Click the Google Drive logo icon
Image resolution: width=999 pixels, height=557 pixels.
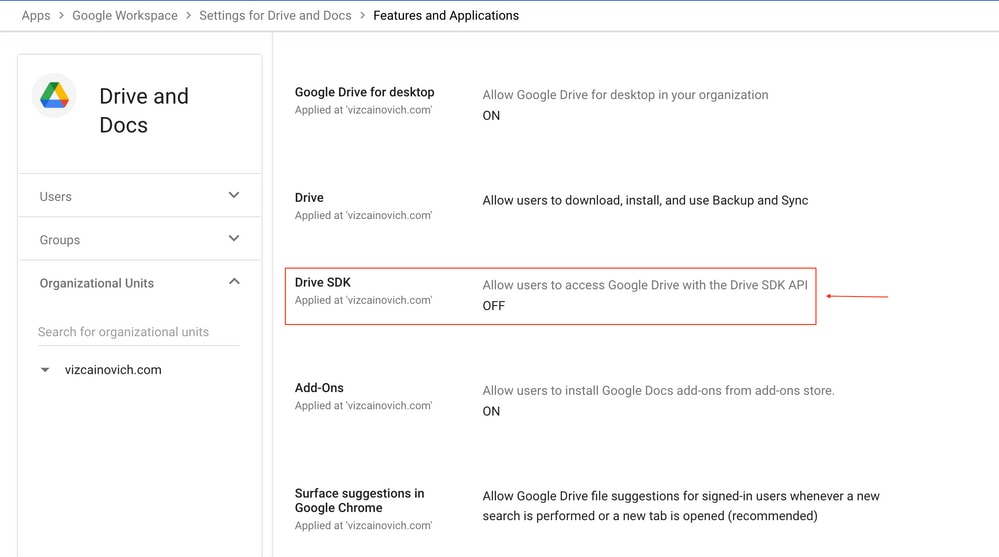click(54, 96)
